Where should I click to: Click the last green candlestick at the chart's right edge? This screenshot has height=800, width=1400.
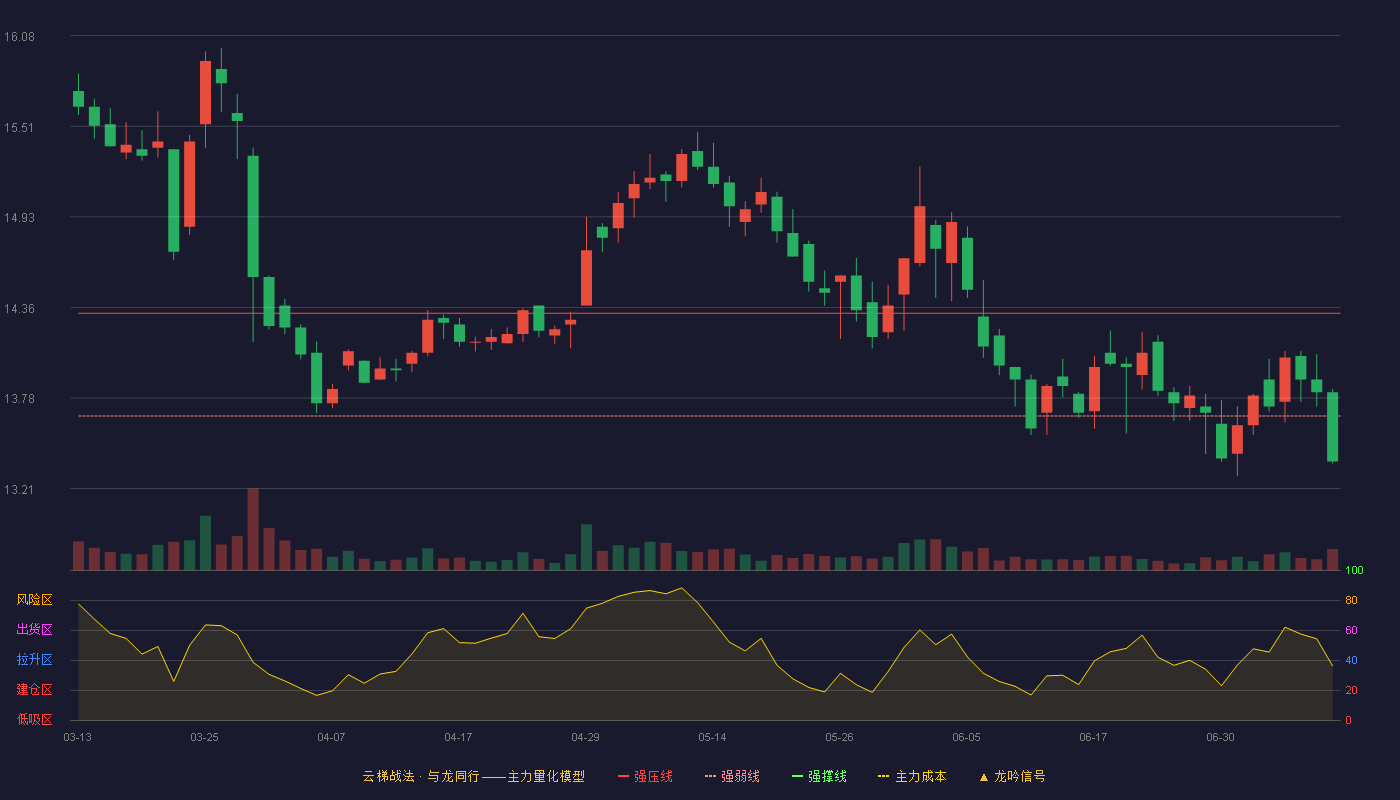tap(1332, 427)
